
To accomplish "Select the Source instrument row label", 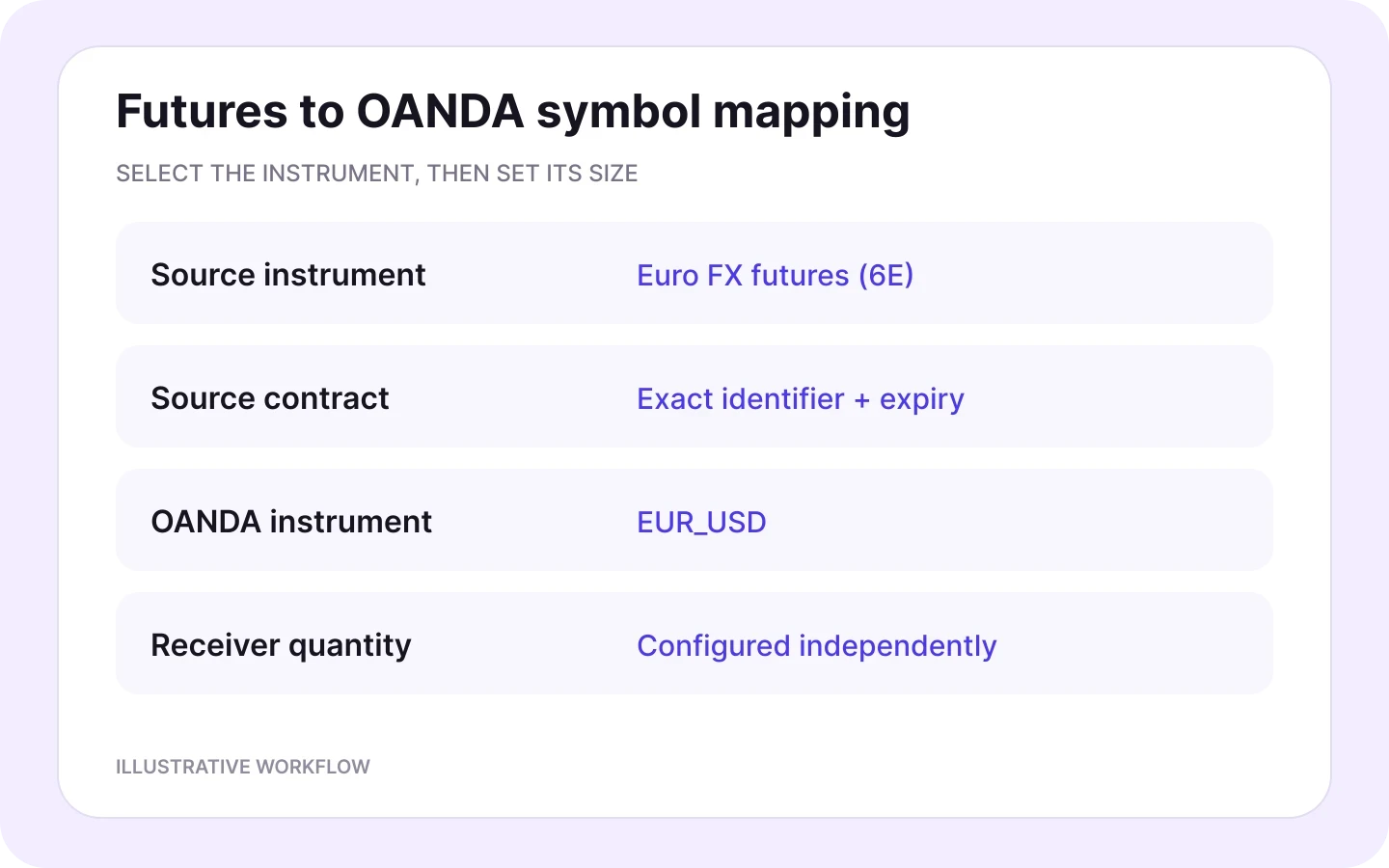I will point(287,275).
